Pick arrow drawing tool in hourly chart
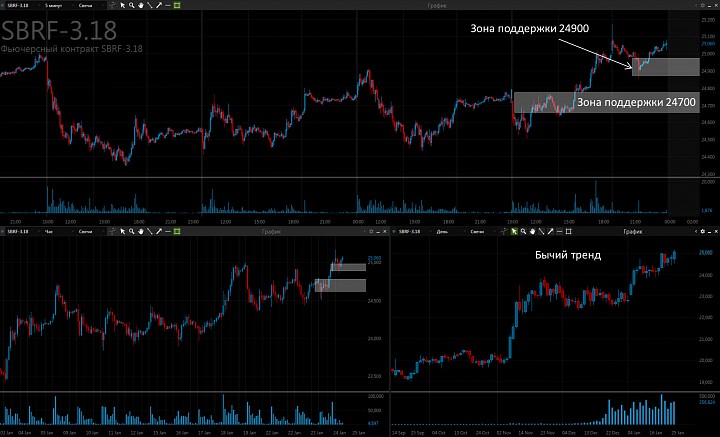This screenshot has height=437, width=720. (159, 231)
